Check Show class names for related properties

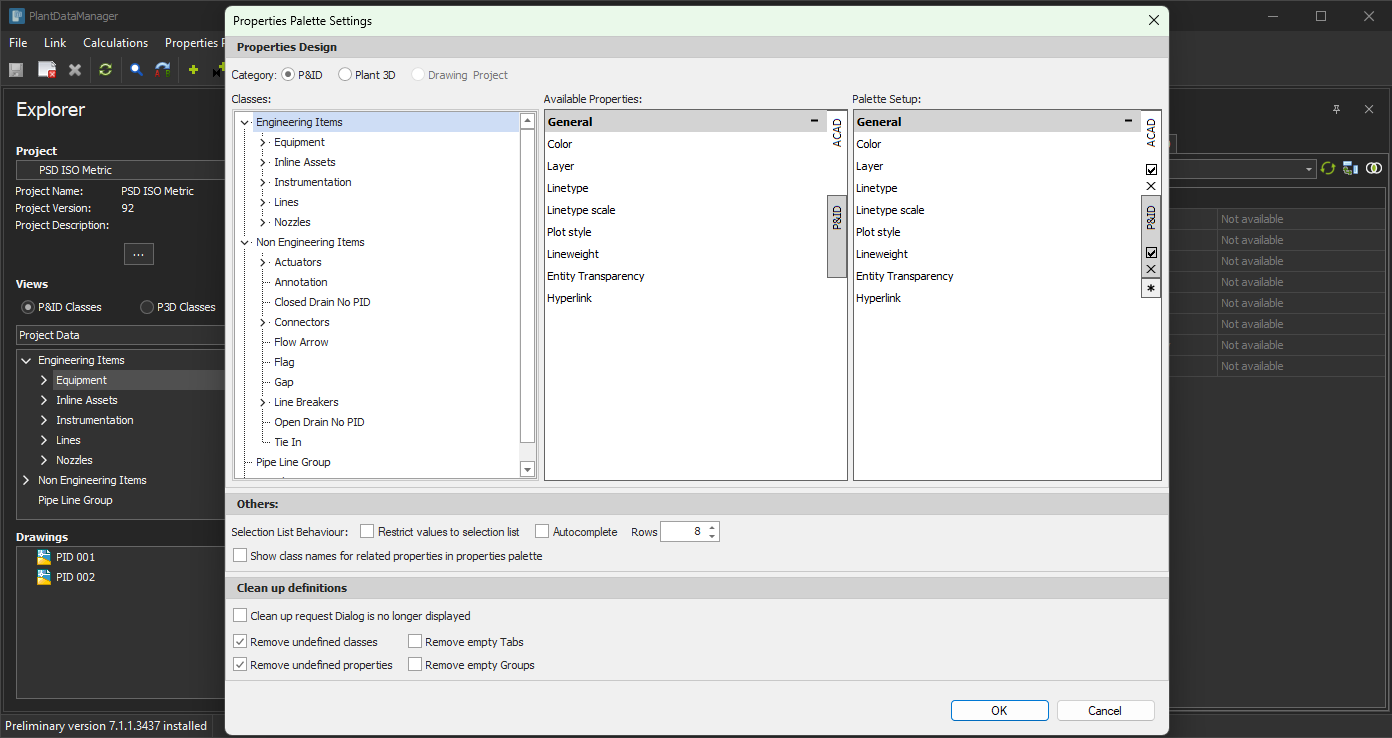point(240,555)
